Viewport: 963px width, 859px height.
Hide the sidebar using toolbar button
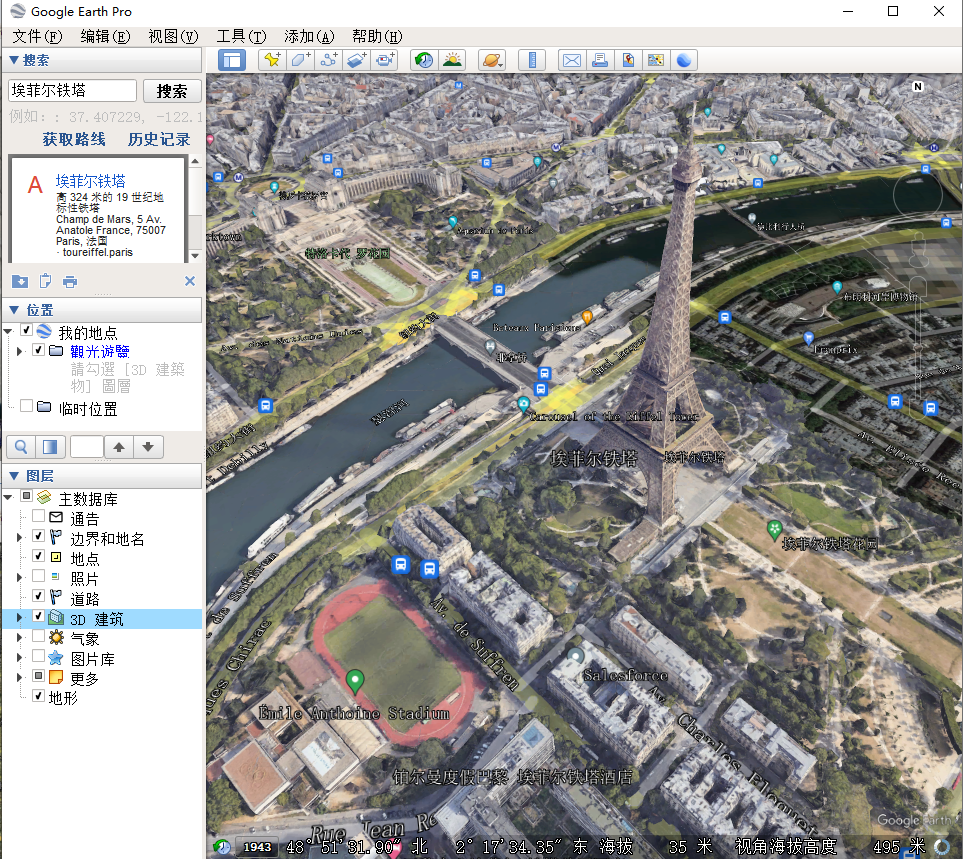coord(232,60)
